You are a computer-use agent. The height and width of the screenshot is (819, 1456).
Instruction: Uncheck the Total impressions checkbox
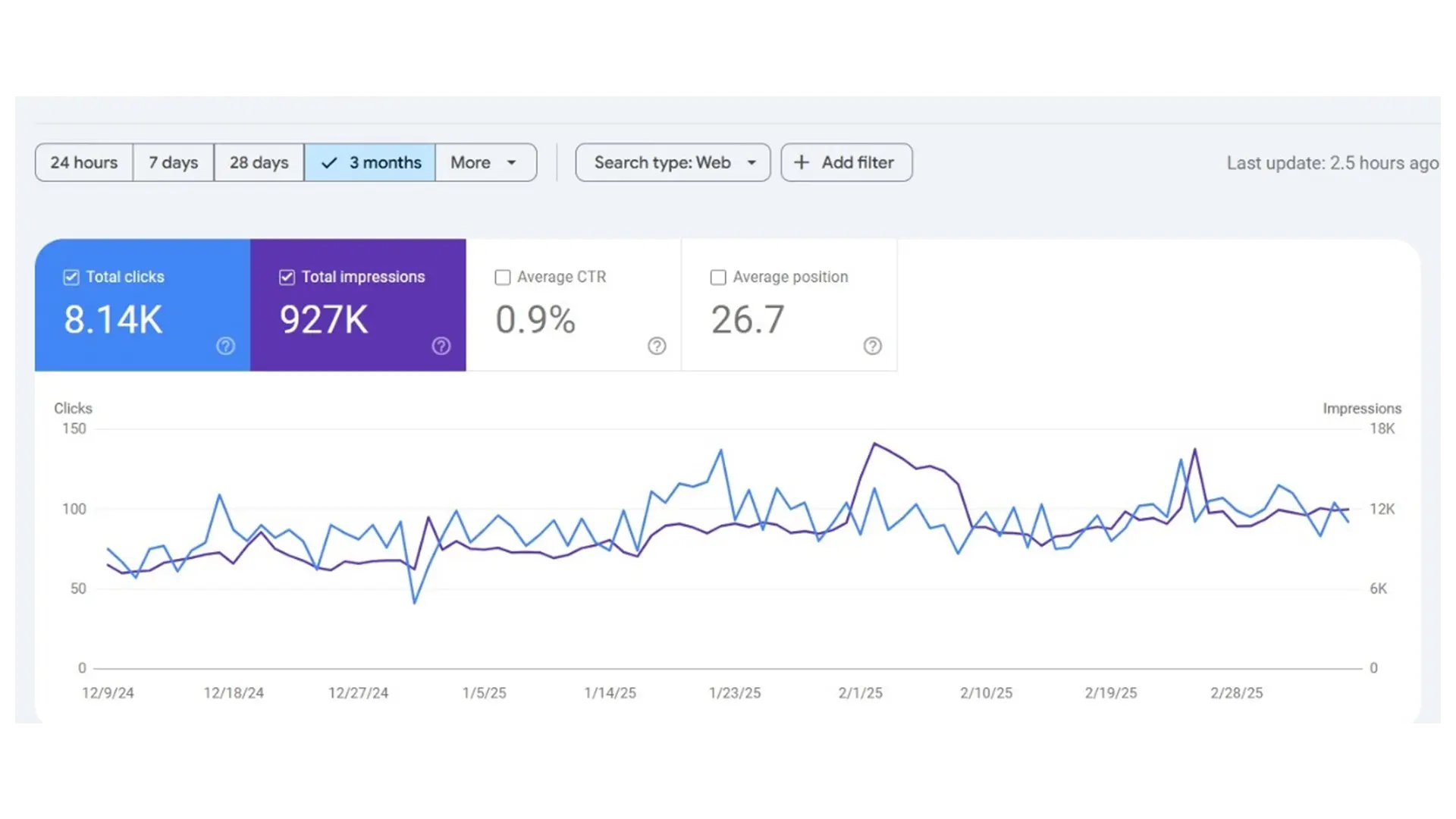coord(287,278)
